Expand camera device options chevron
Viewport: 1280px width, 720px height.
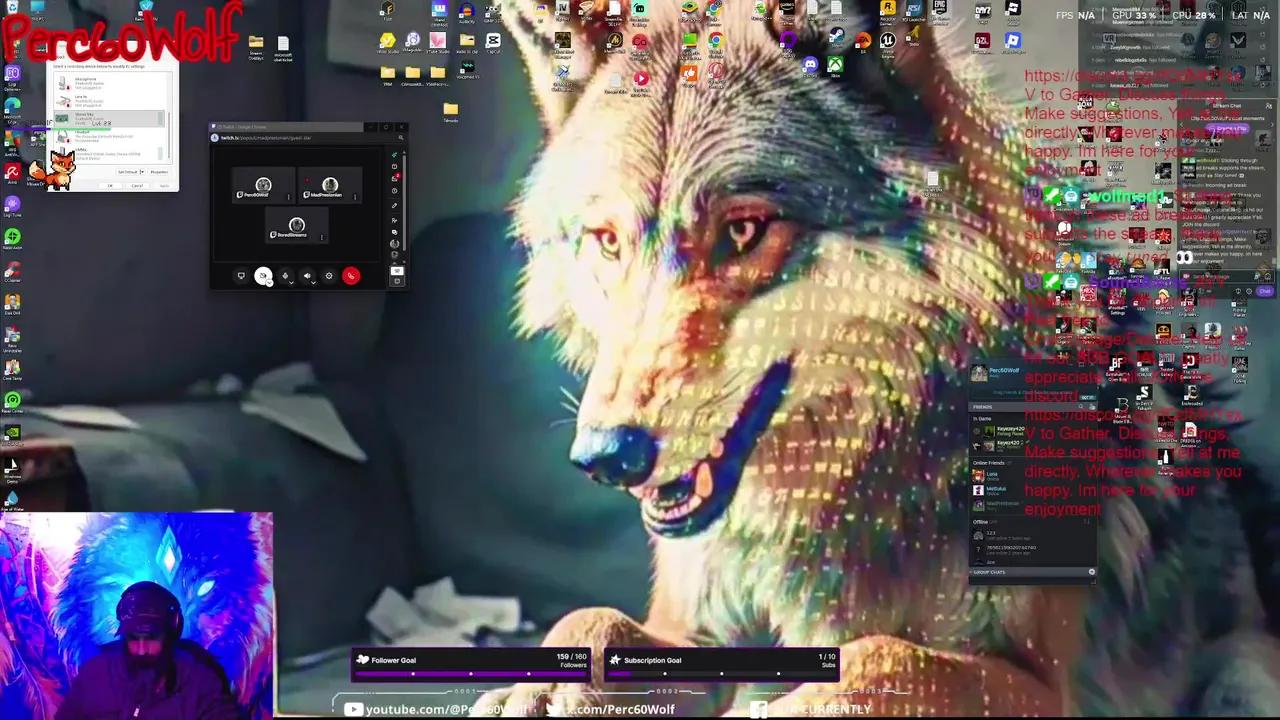tap(270, 282)
